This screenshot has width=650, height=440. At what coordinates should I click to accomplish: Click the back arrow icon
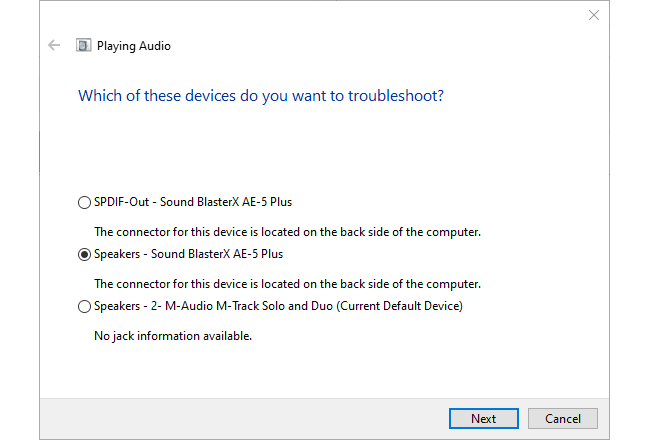pyautogui.click(x=54, y=45)
